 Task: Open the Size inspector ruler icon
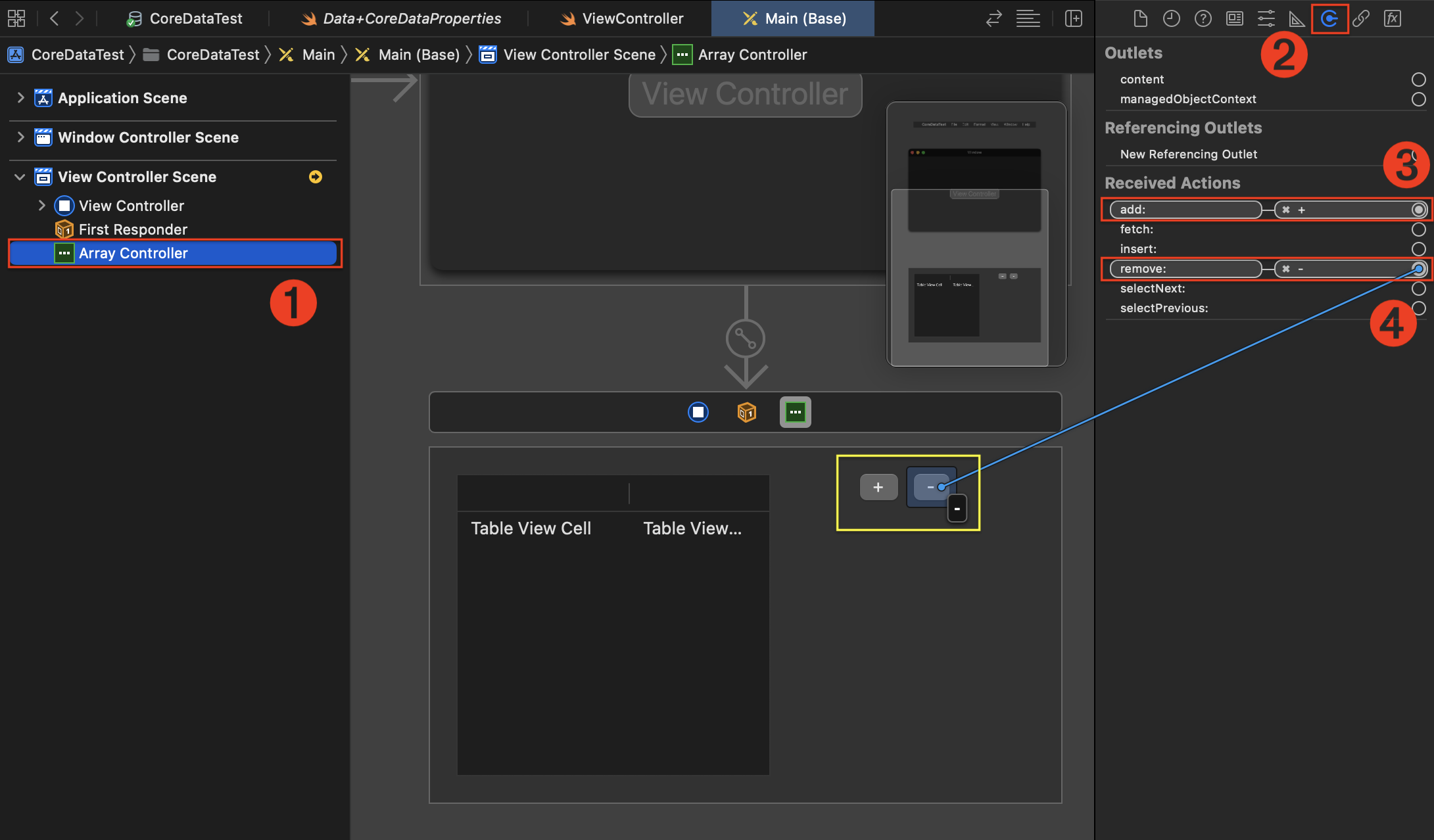coord(1297,18)
